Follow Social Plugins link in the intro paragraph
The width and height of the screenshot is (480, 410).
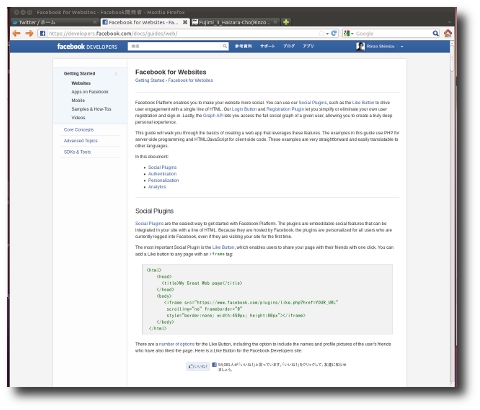click(313, 103)
